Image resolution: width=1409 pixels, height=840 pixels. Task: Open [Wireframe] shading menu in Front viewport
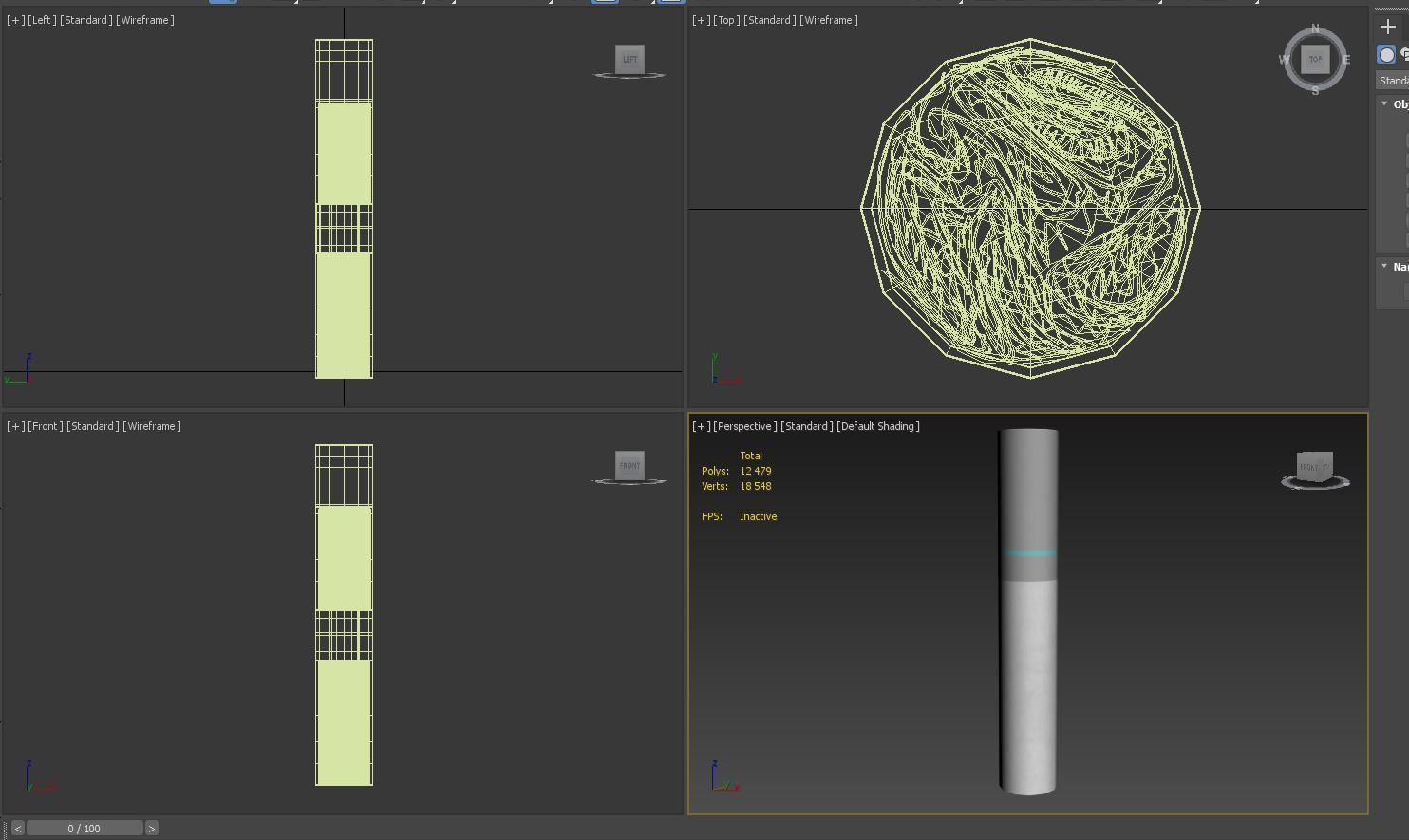coord(152,426)
